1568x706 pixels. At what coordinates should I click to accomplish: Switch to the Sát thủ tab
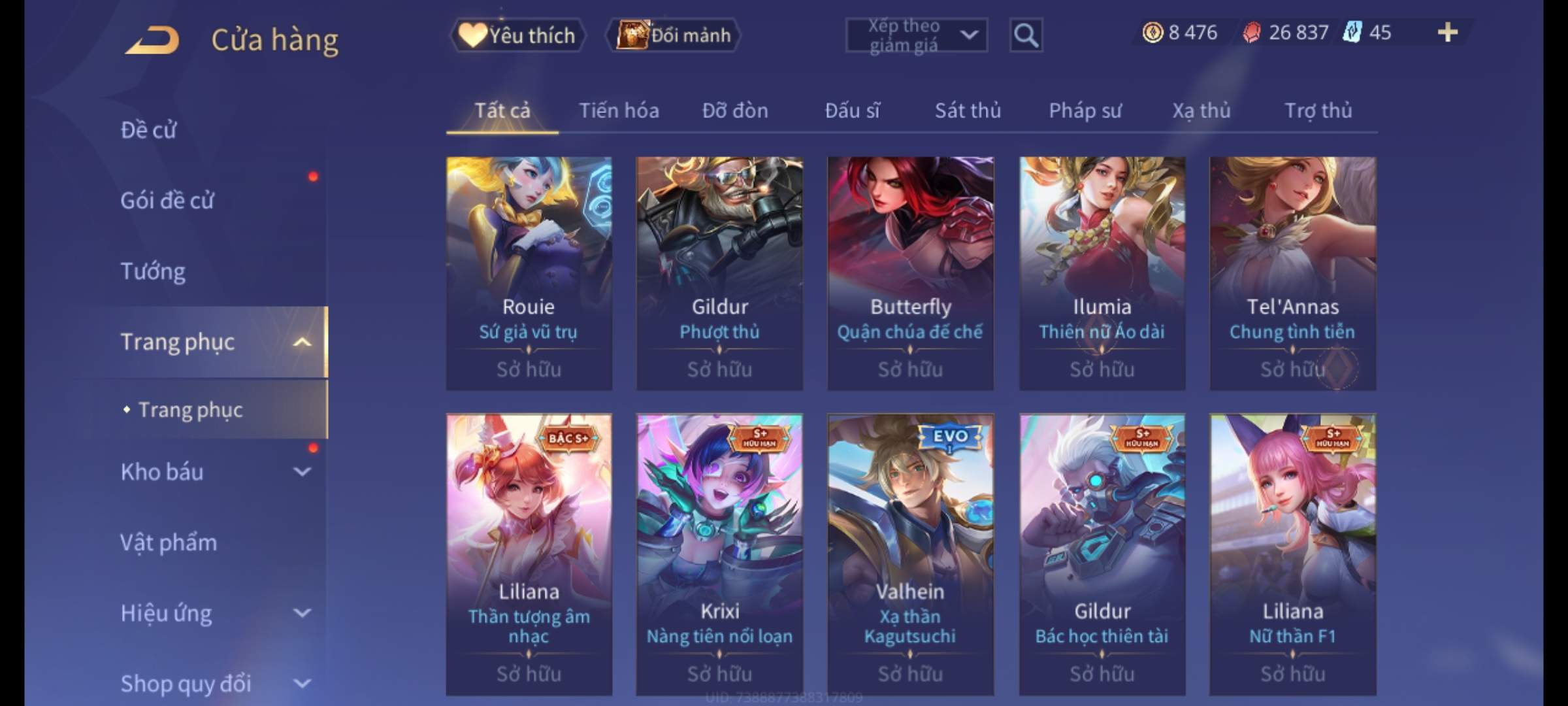coord(968,110)
